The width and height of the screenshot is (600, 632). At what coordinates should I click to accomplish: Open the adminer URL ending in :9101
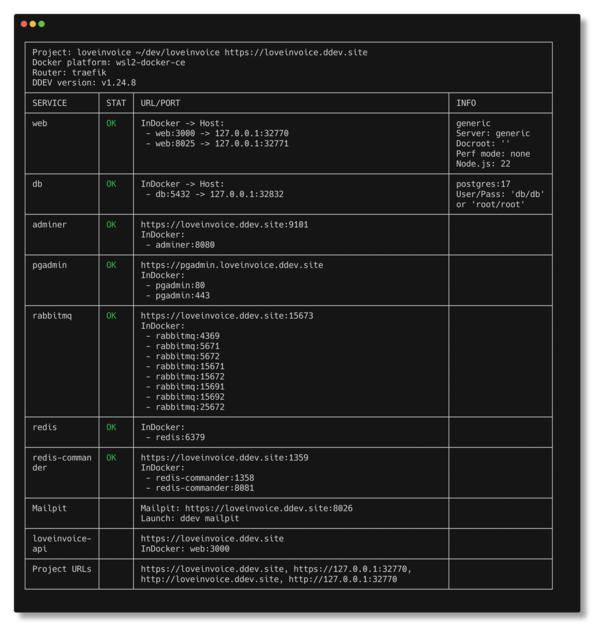tap(224, 225)
